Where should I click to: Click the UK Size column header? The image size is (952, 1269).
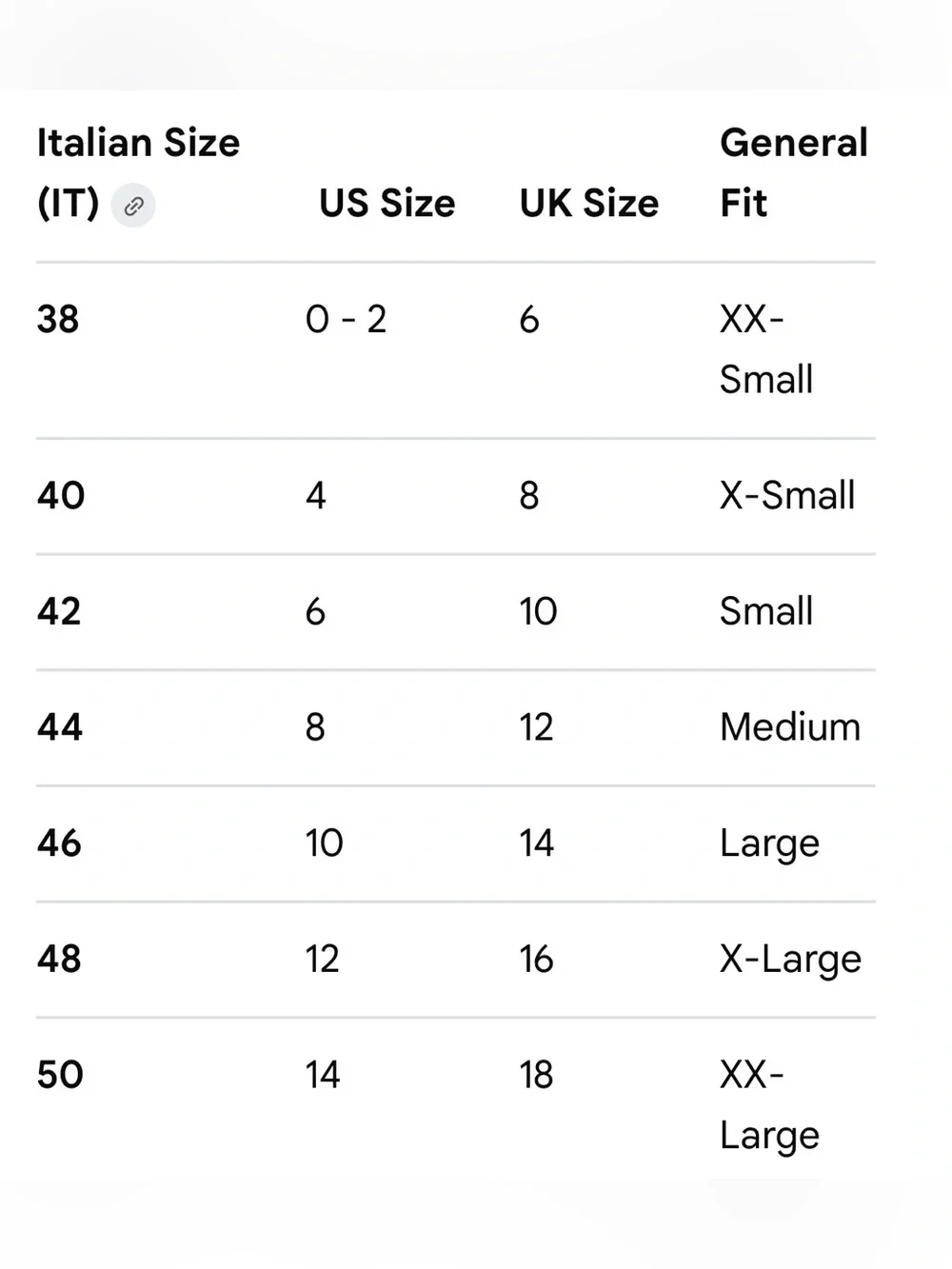click(588, 204)
